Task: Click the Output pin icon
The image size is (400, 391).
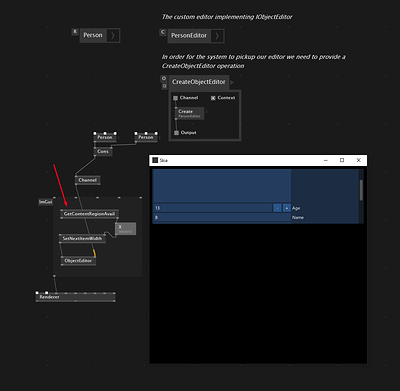Action: pyautogui.click(x=176, y=133)
